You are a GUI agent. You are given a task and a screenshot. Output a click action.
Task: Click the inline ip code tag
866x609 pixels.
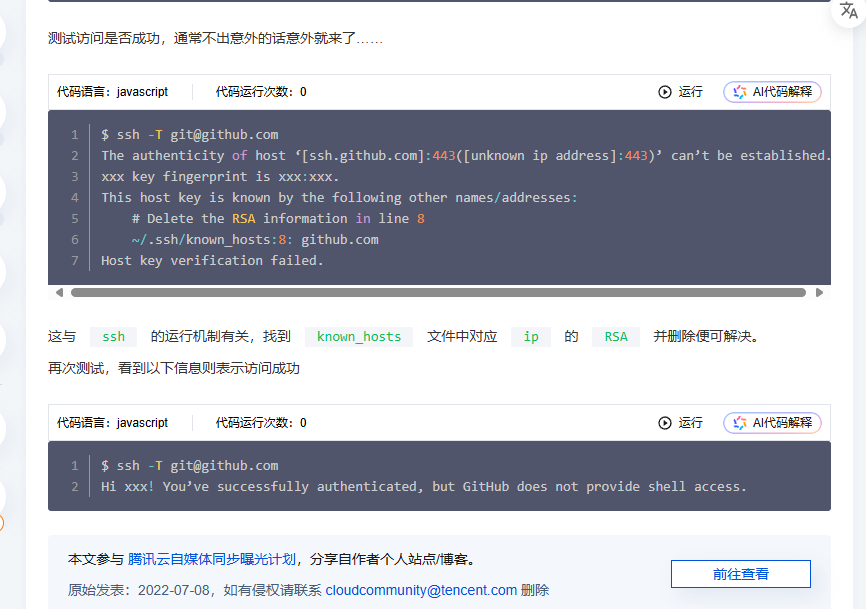[530, 337]
